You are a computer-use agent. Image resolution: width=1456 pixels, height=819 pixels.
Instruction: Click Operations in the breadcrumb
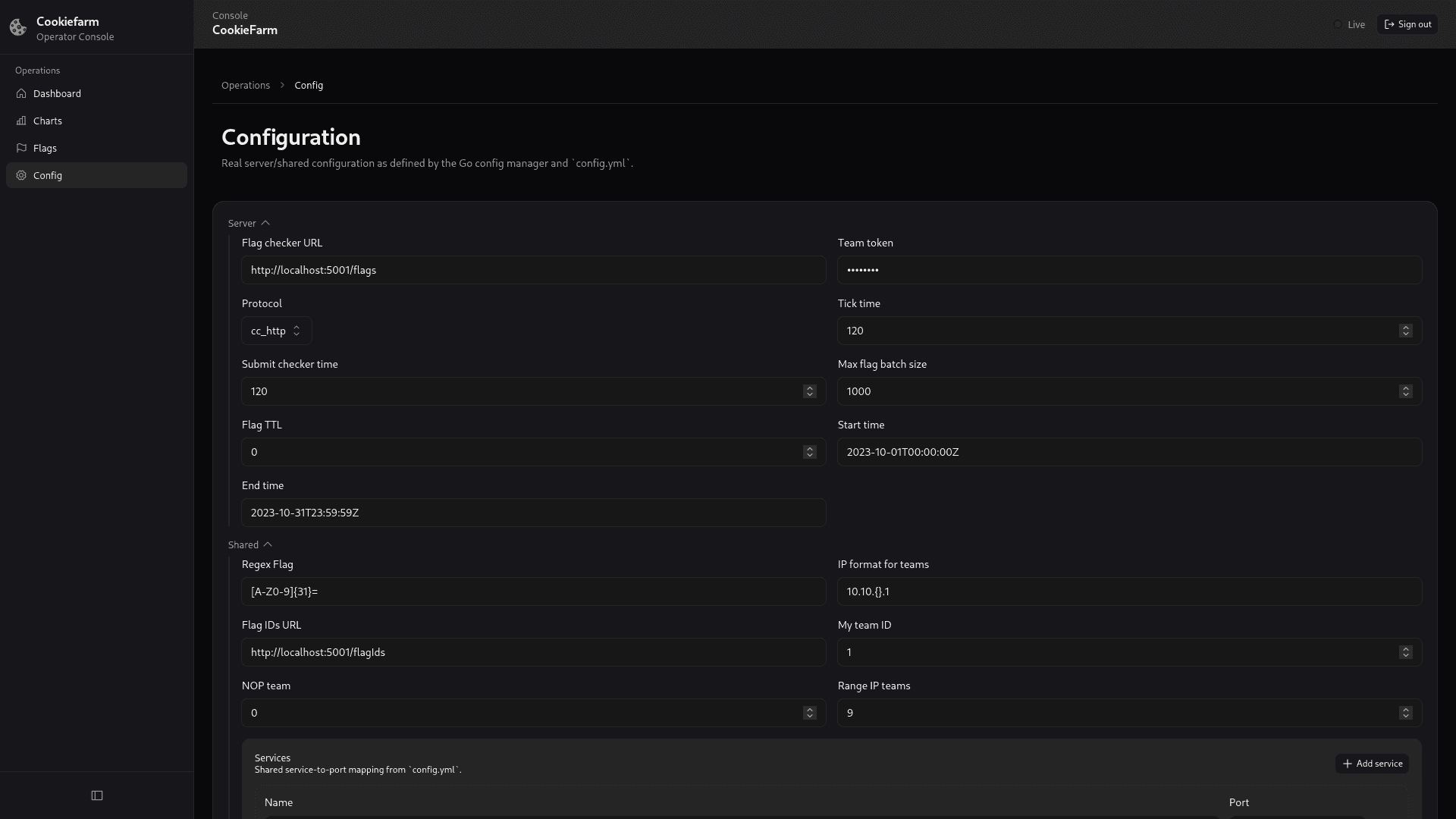[x=245, y=85]
